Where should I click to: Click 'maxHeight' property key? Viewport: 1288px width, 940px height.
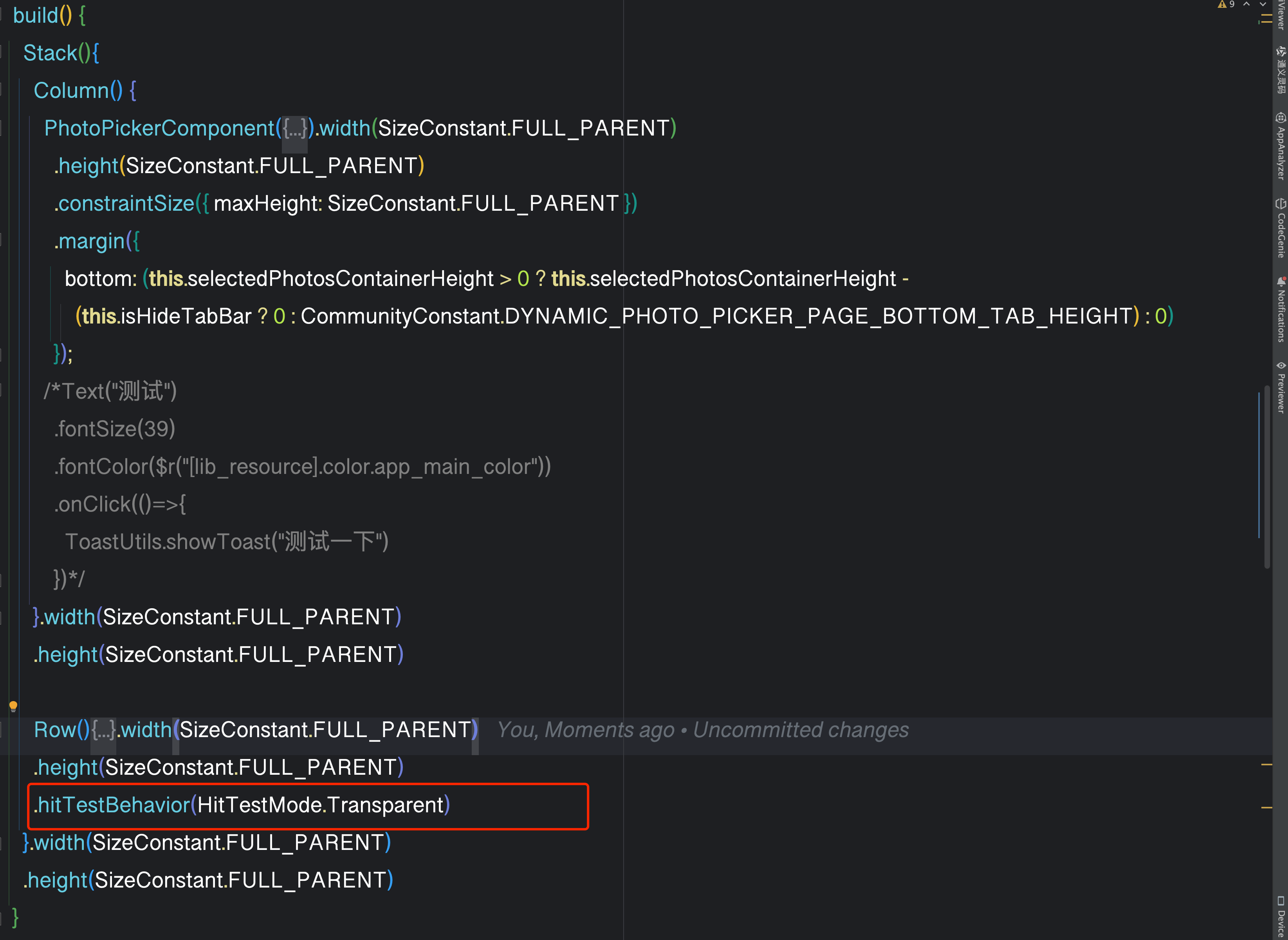tap(265, 204)
